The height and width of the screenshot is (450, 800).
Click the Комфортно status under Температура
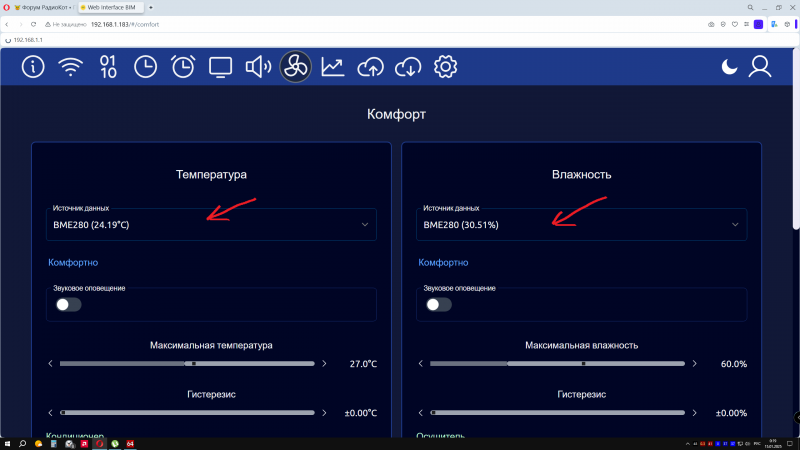tap(73, 263)
